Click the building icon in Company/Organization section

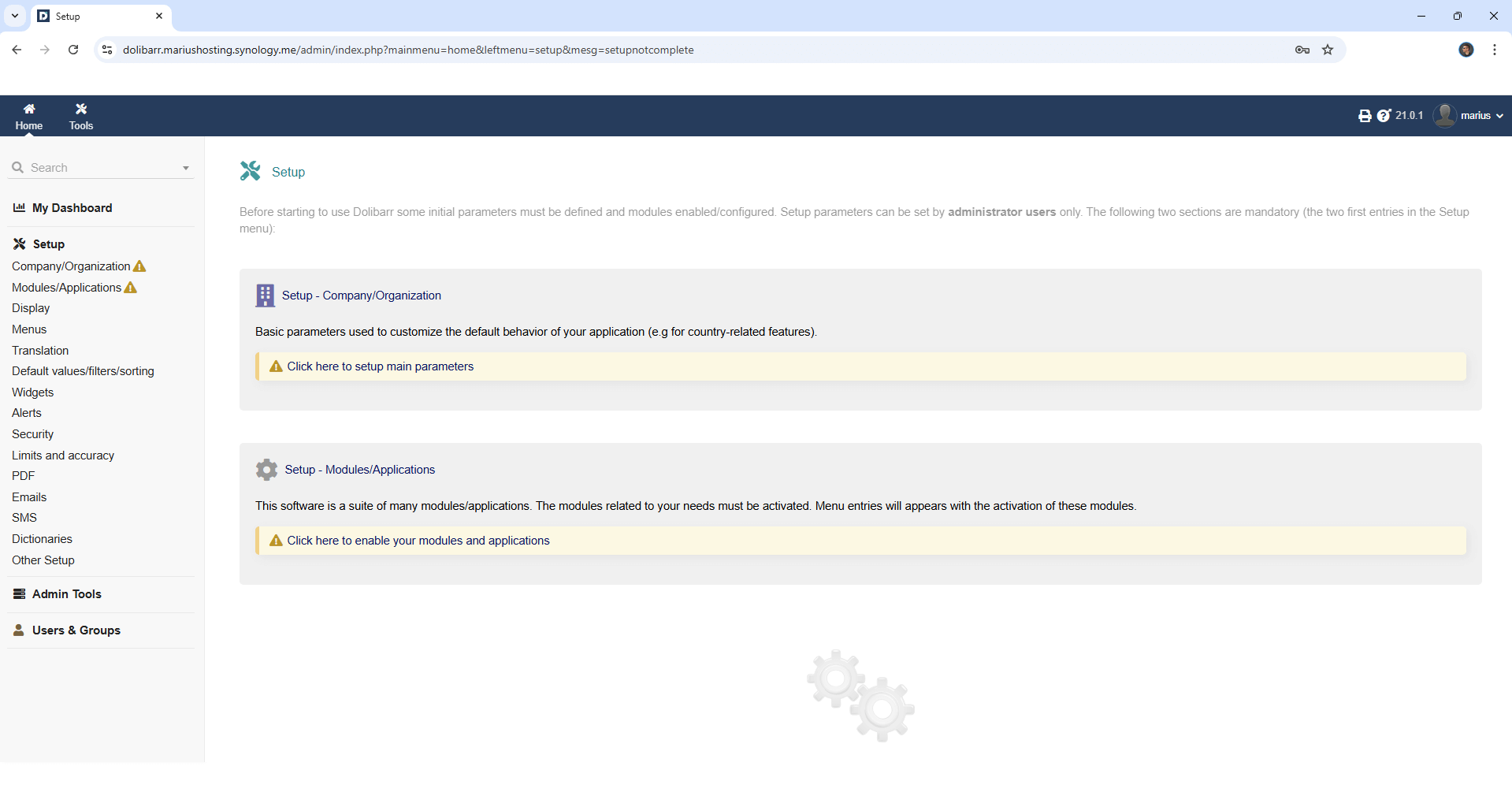pos(266,296)
